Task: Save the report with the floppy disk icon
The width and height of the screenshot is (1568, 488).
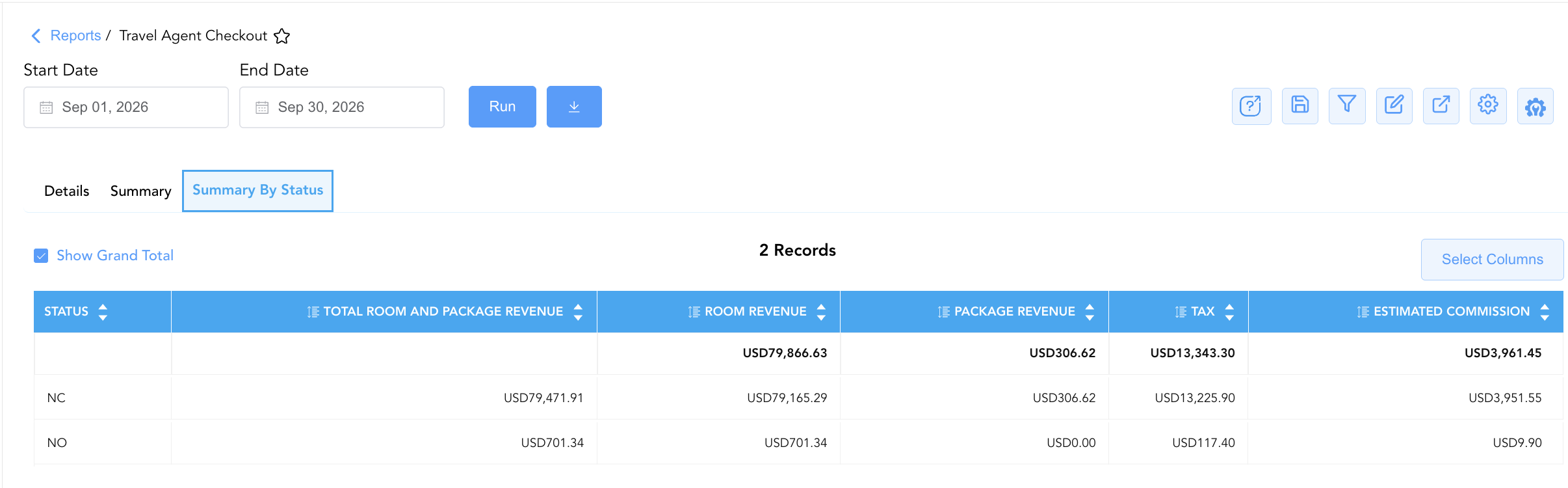Action: (x=1300, y=106)
